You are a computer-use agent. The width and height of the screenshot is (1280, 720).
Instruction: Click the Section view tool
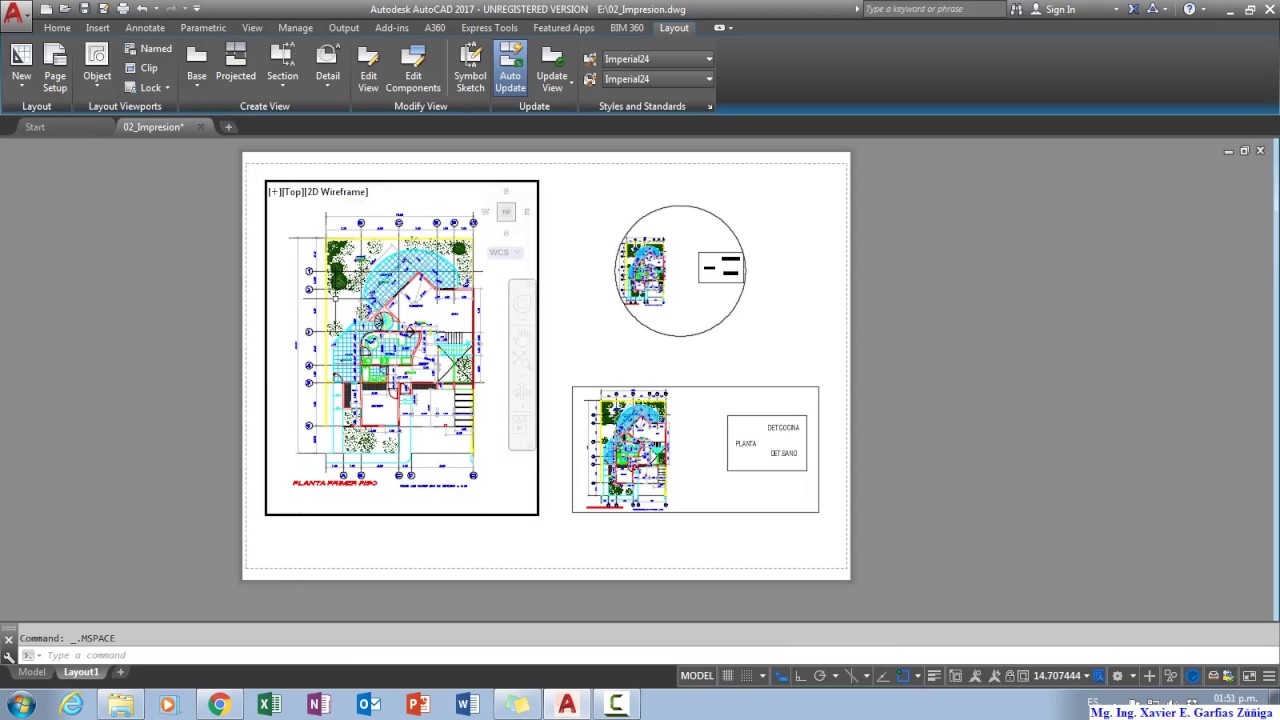(x=282, y=64)
